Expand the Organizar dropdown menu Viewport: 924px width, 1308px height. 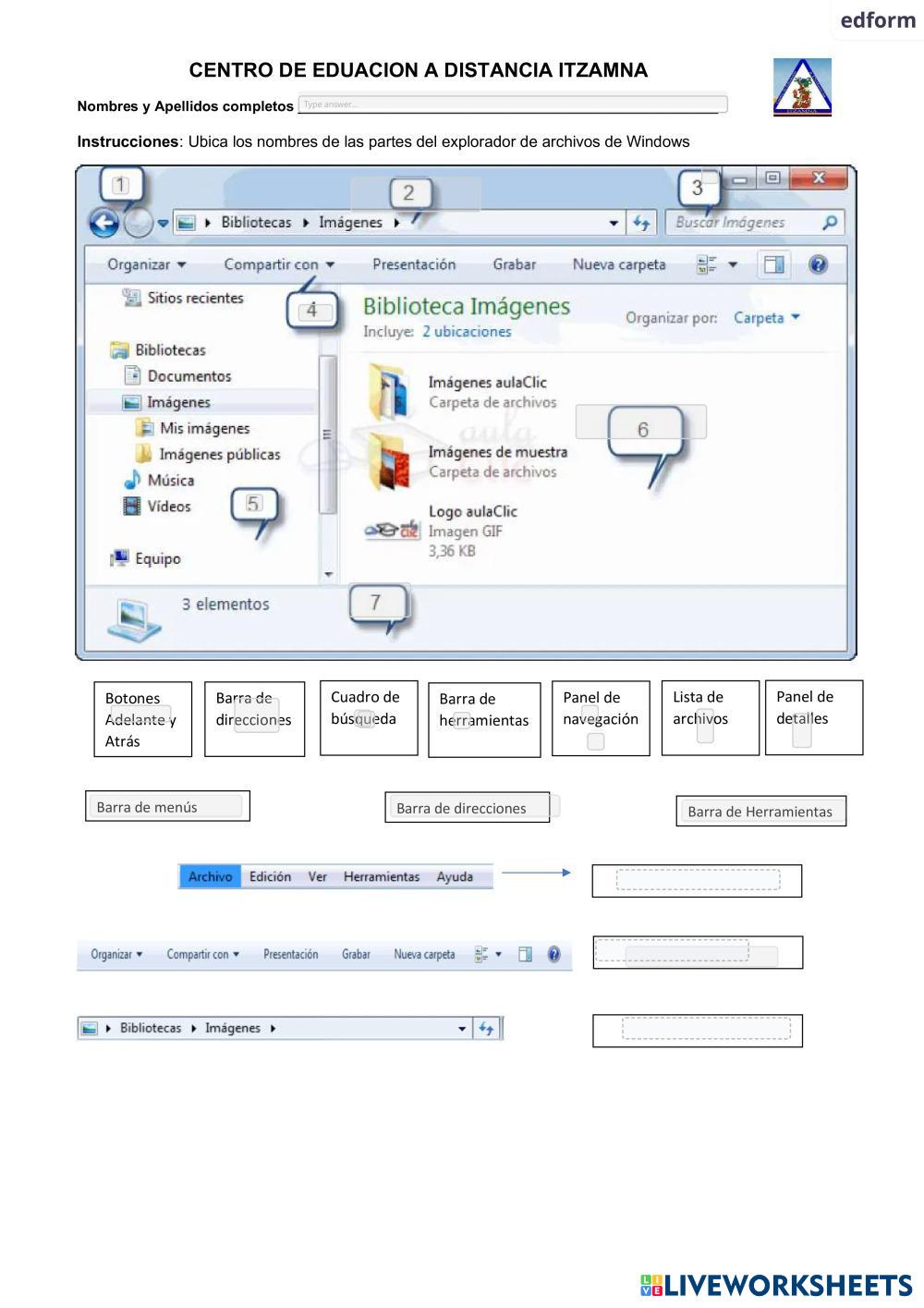tap(146, 265)
